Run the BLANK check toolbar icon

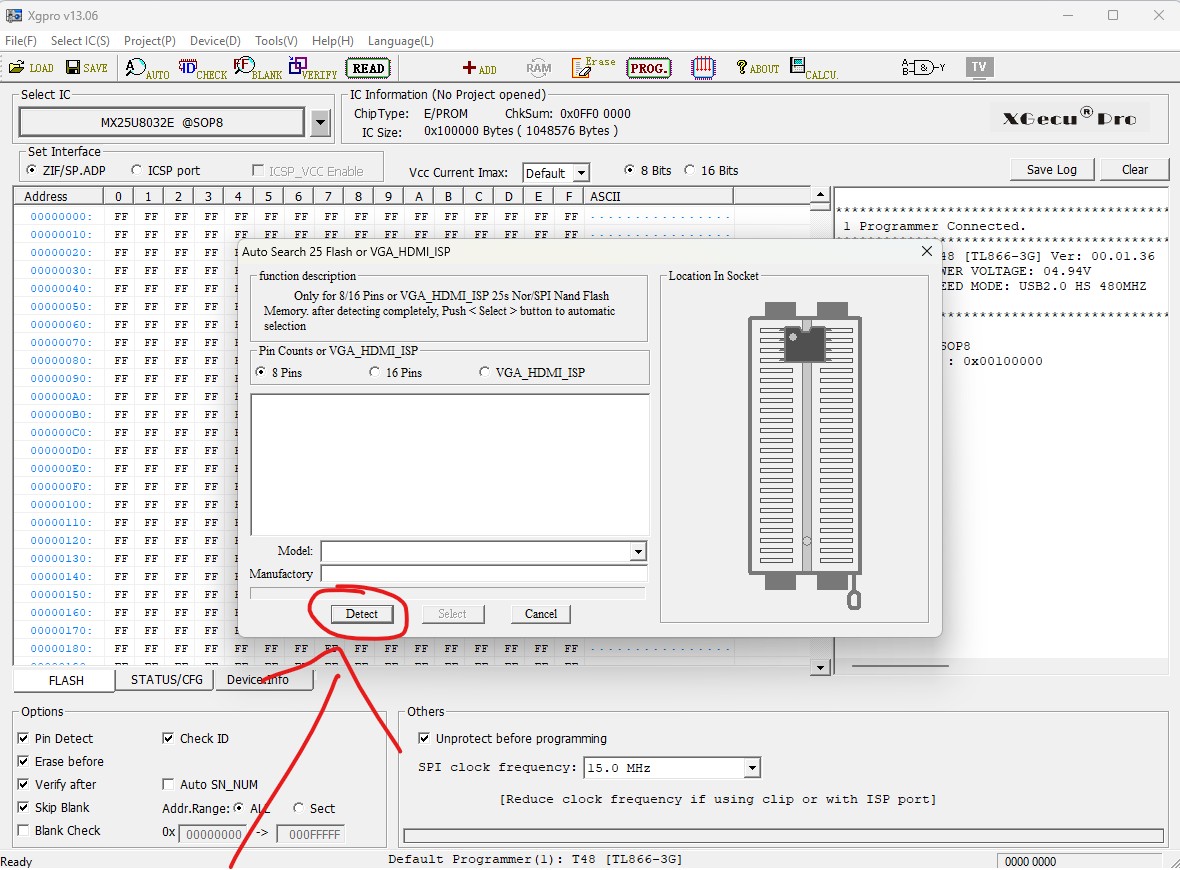257,68
